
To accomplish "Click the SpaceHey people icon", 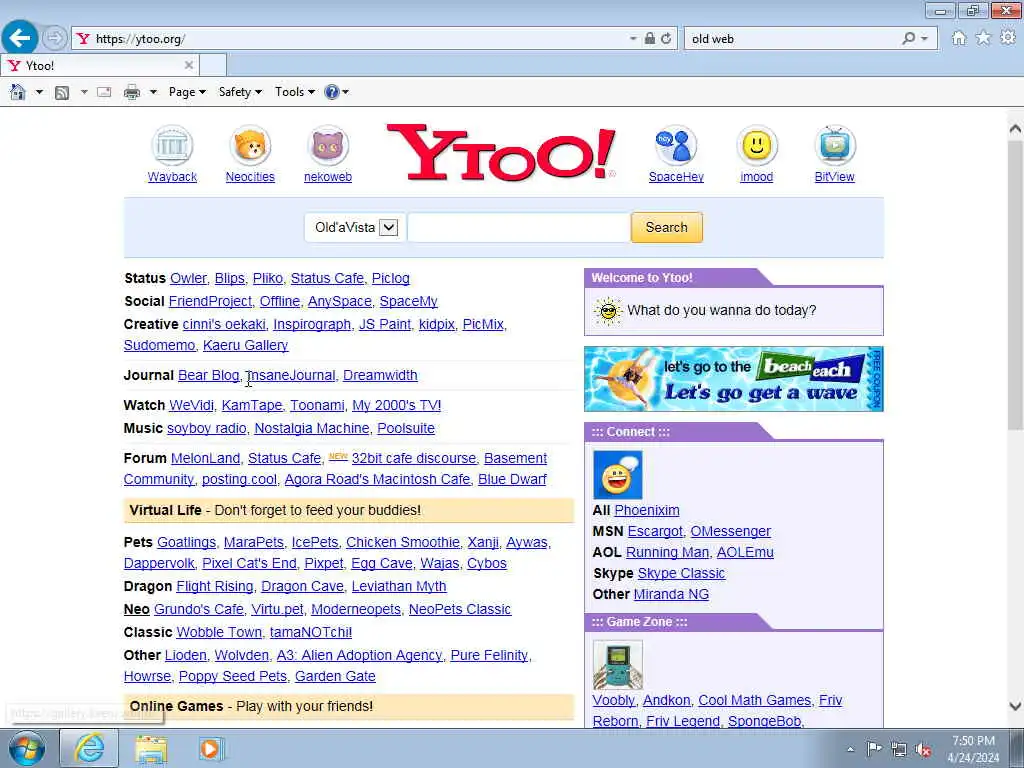I will pyautogui.click(x=676, y=146).
